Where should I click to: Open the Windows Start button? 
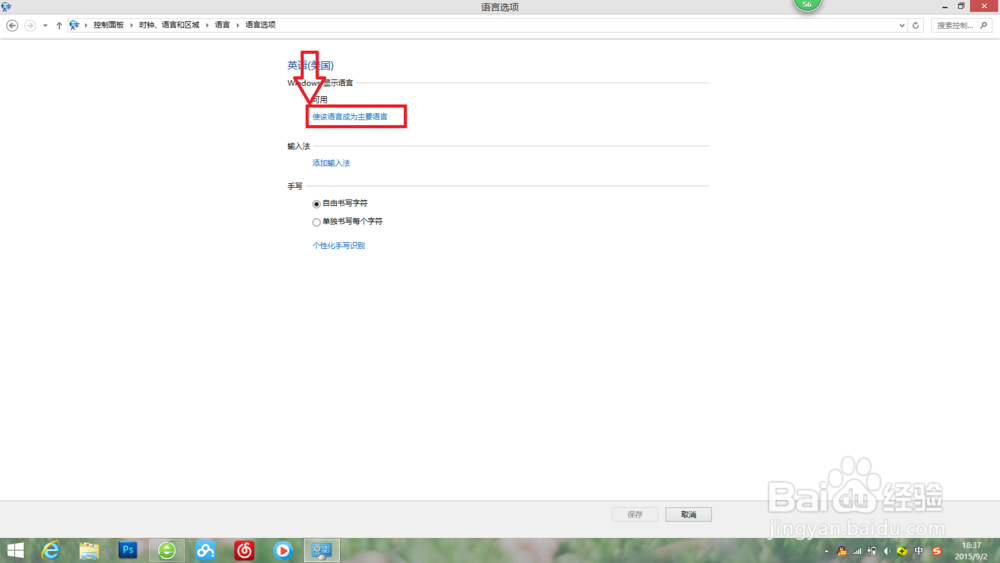tap(15, 550)
